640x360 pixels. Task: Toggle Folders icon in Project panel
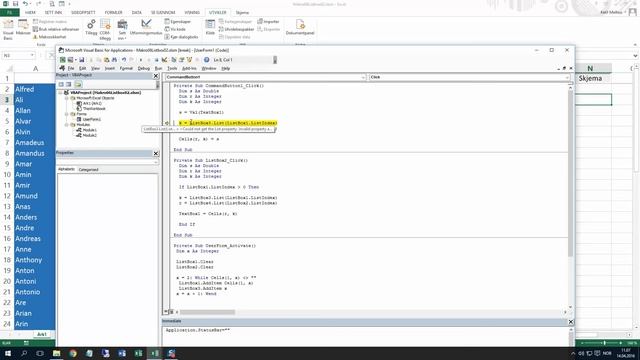pos(78,84)
